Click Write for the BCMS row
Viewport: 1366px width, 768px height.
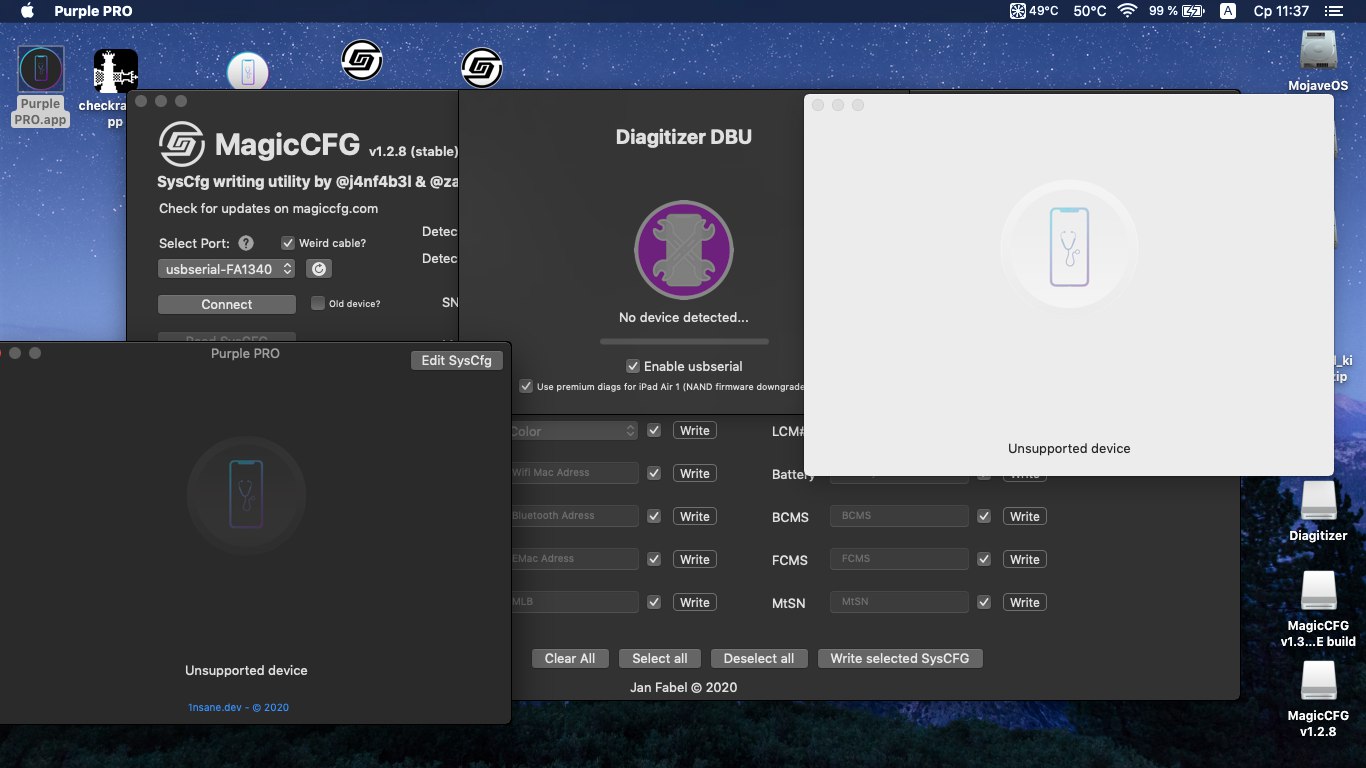point(1025,517)
